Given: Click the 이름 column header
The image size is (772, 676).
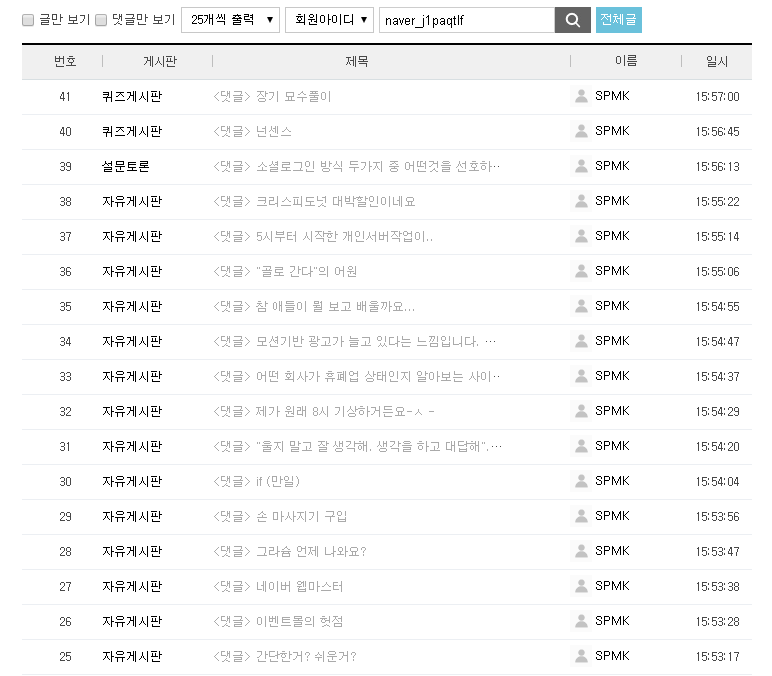Looking at the screenshot, I should [x=626, y=61].
